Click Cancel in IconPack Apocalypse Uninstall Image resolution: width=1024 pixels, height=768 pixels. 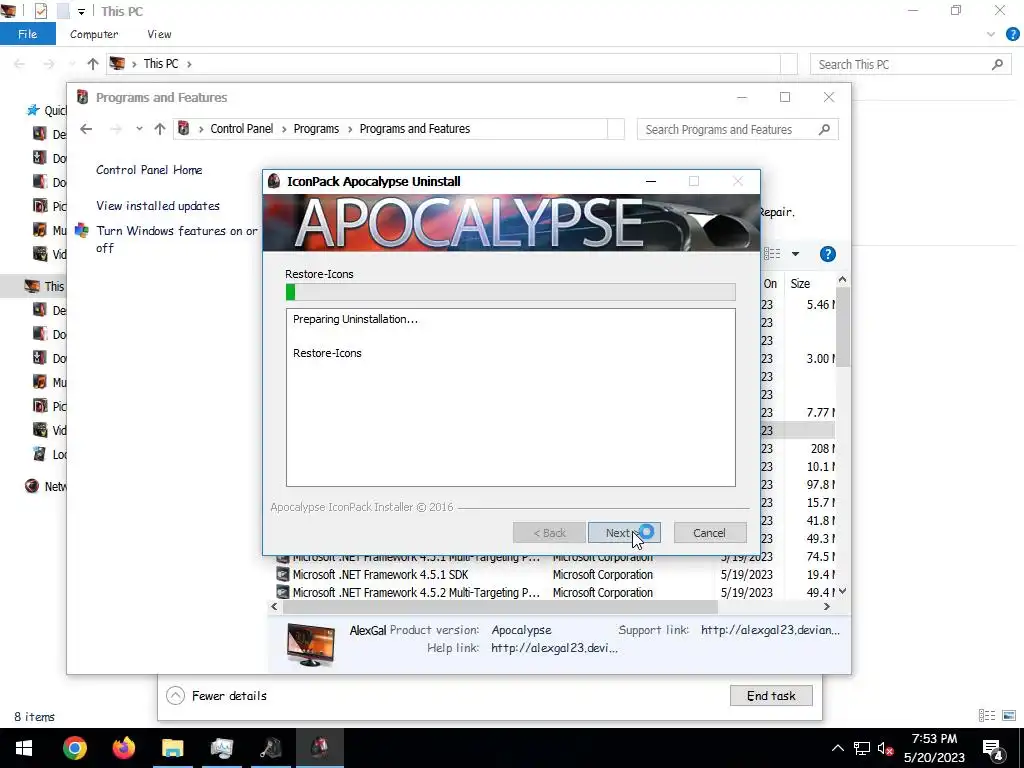709,533
